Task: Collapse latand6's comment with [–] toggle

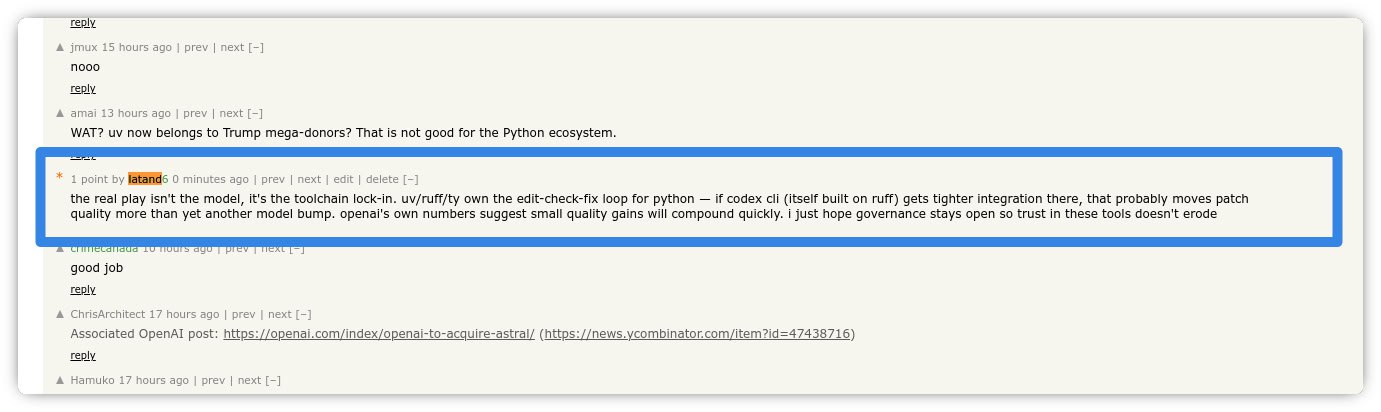Action: (x=410, y=179)
